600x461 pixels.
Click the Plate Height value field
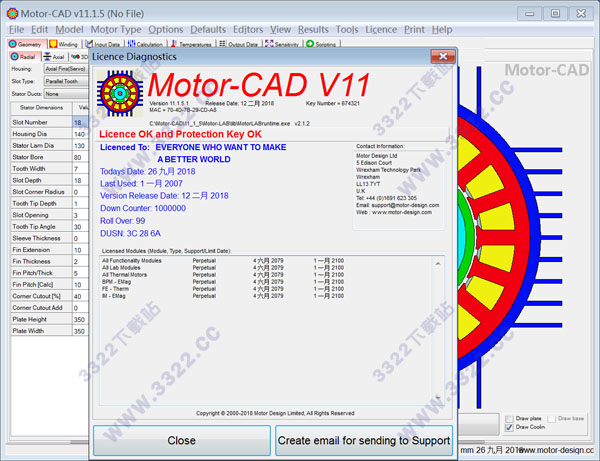(80, 319)
